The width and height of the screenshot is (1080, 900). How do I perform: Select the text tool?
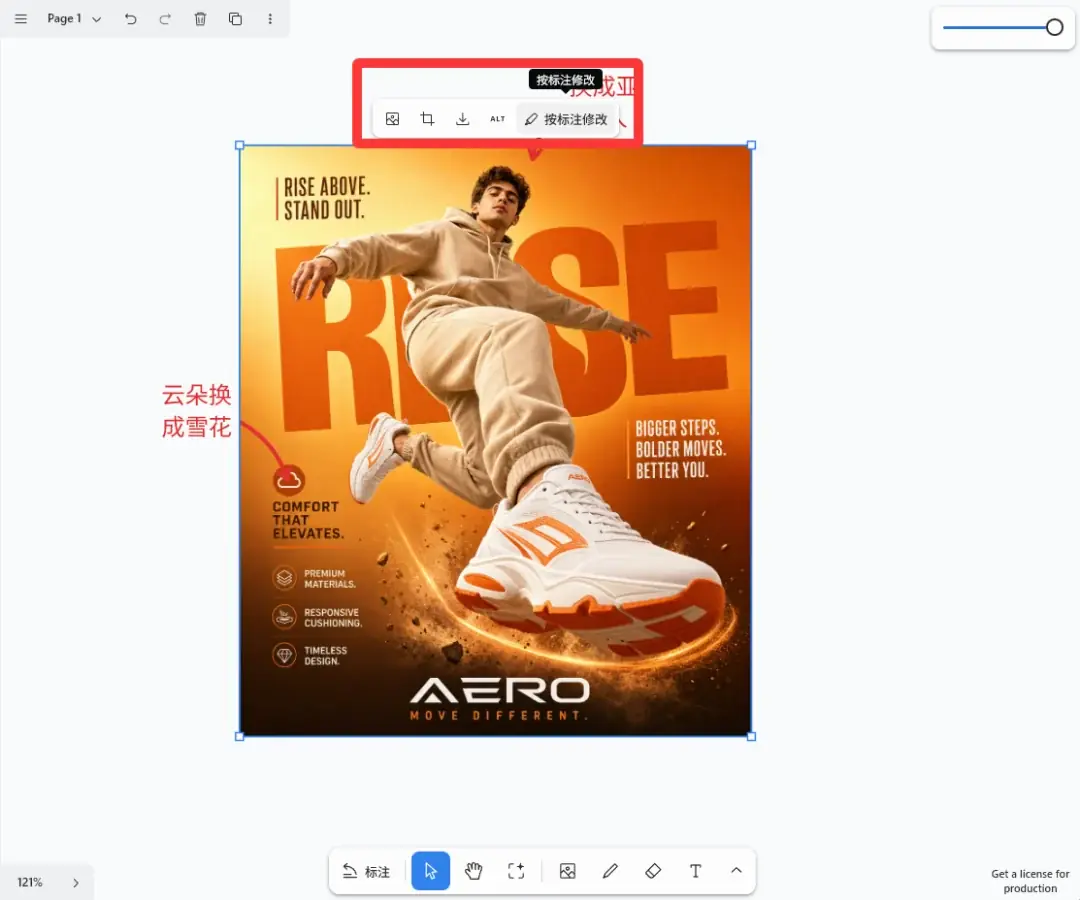(x=696, y=871)
